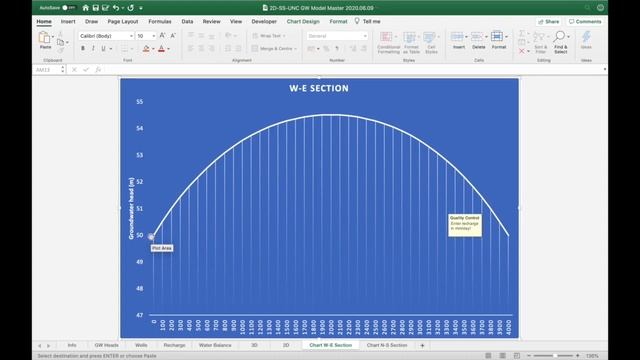Open the Find & Select dropdown arrow
The width and height of the screenshot is (640, 360).
point(568,37)
